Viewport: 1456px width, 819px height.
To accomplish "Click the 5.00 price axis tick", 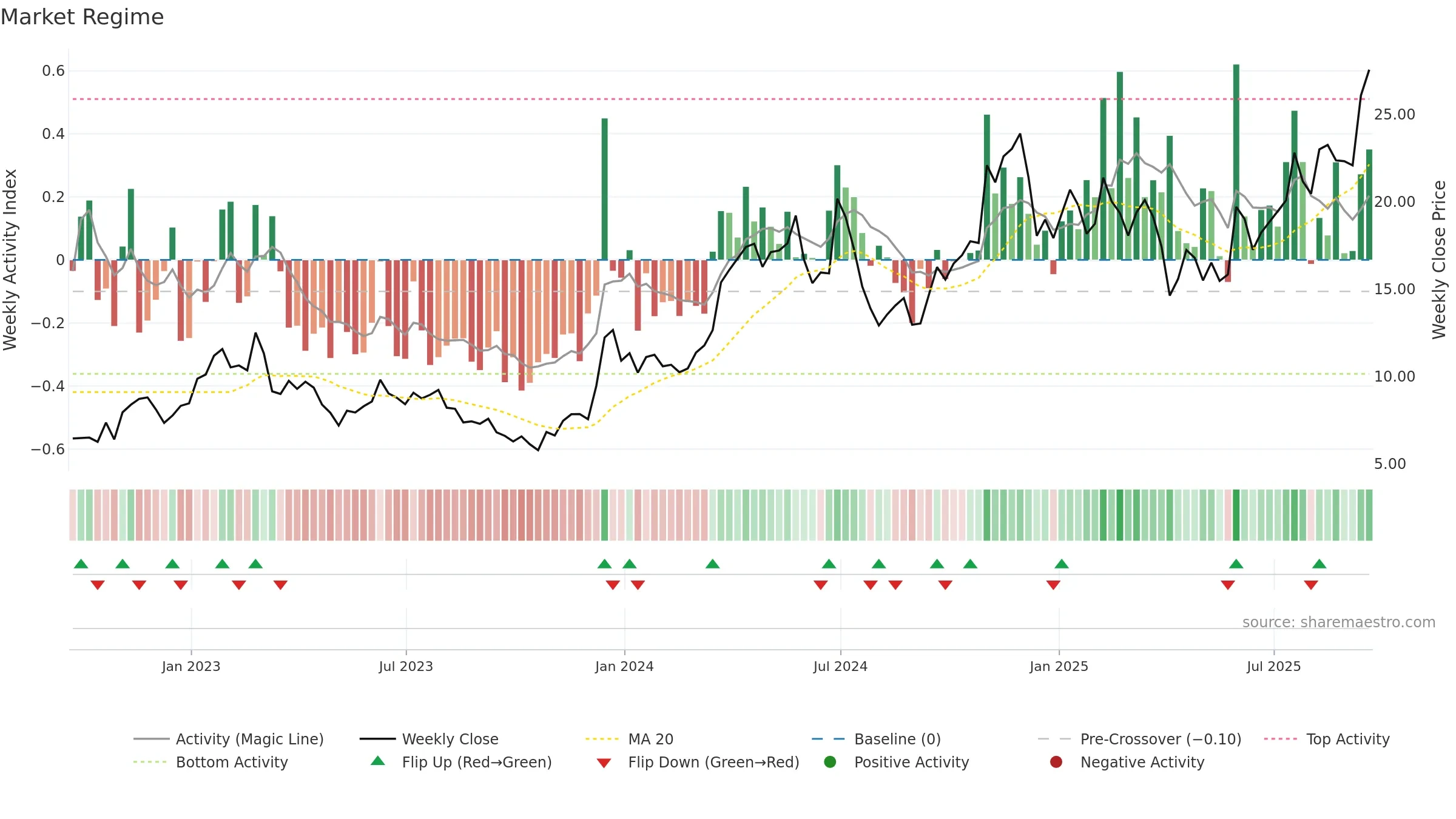I will pos(1390,463).
